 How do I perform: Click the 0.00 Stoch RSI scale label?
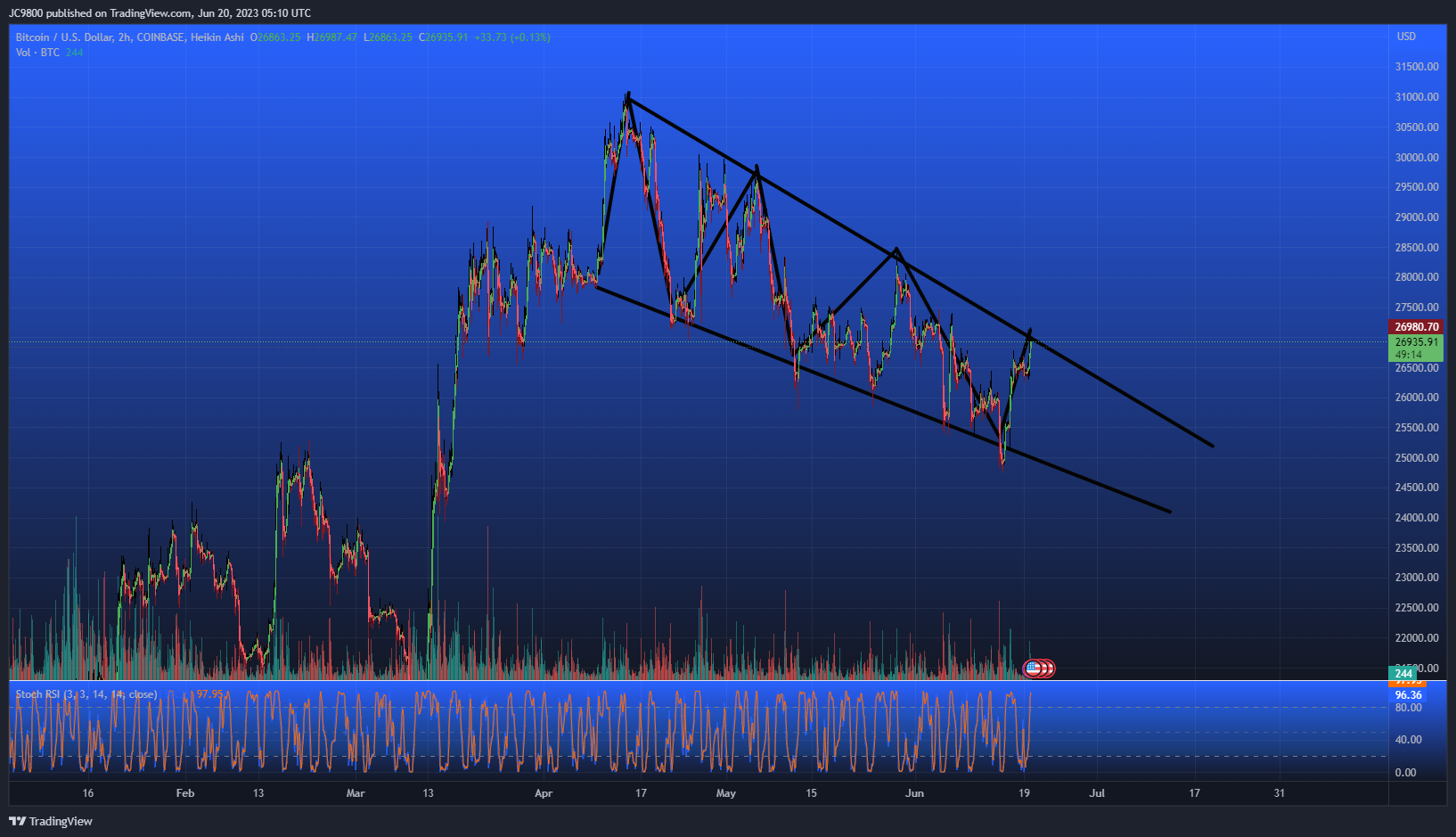(1405, 773)
